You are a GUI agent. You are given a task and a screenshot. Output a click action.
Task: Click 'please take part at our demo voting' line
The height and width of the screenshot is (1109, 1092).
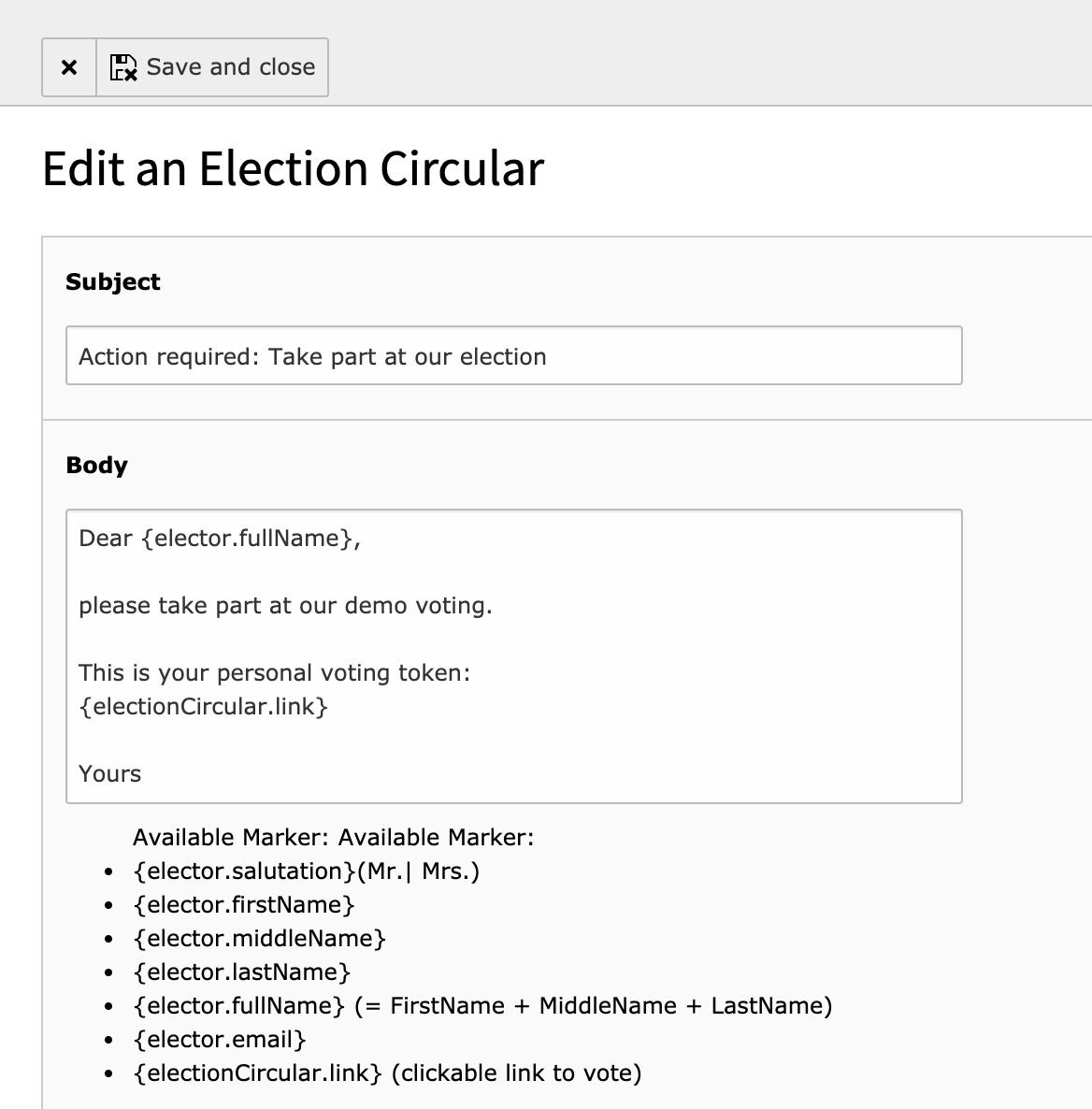(x=286, y=605)
